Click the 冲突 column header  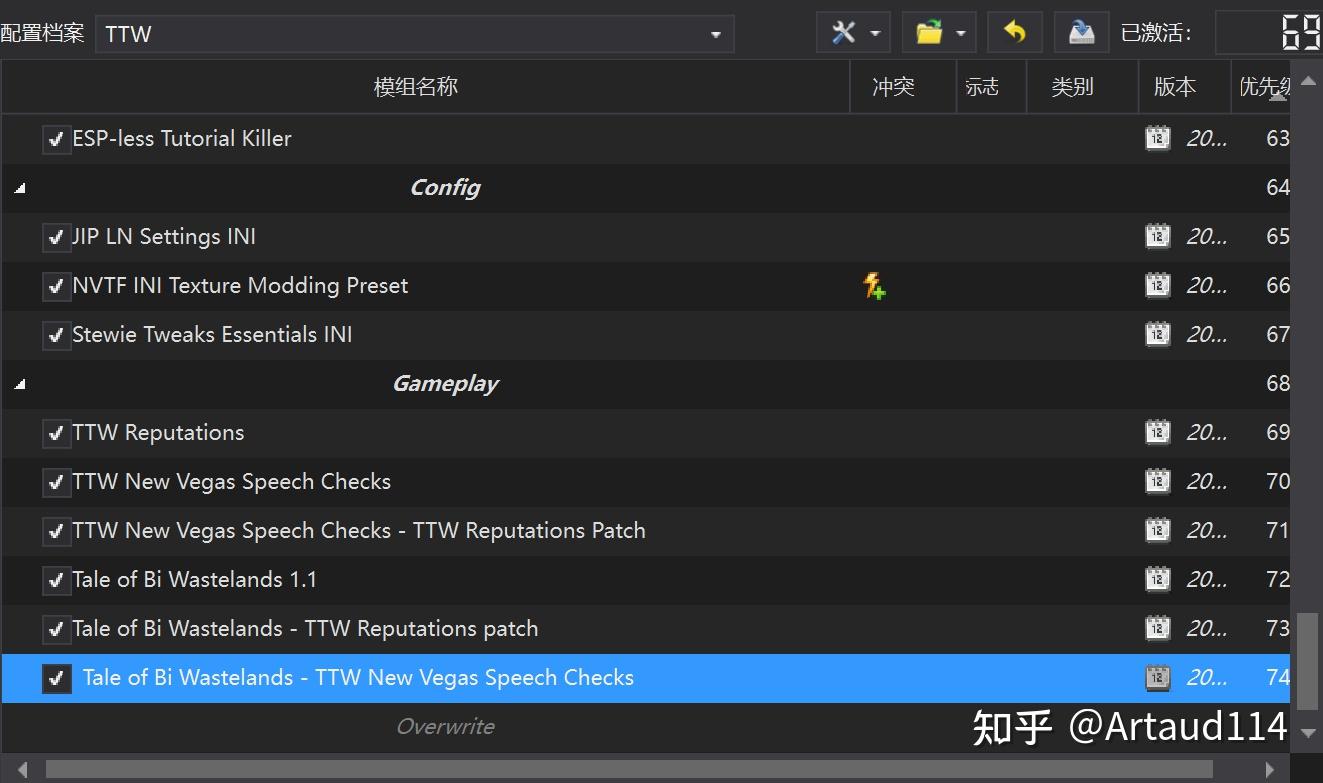893,86
